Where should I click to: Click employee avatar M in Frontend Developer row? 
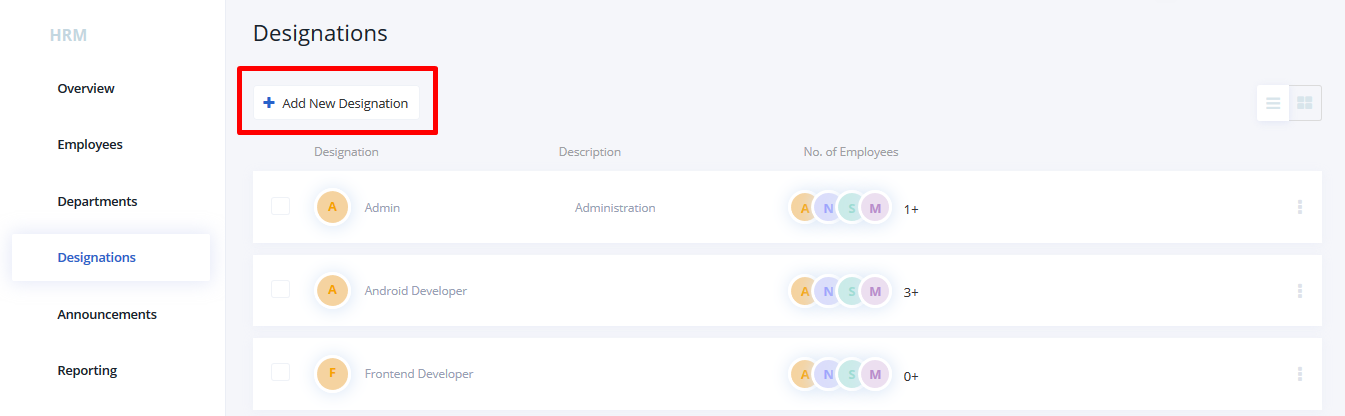[875, 374]
